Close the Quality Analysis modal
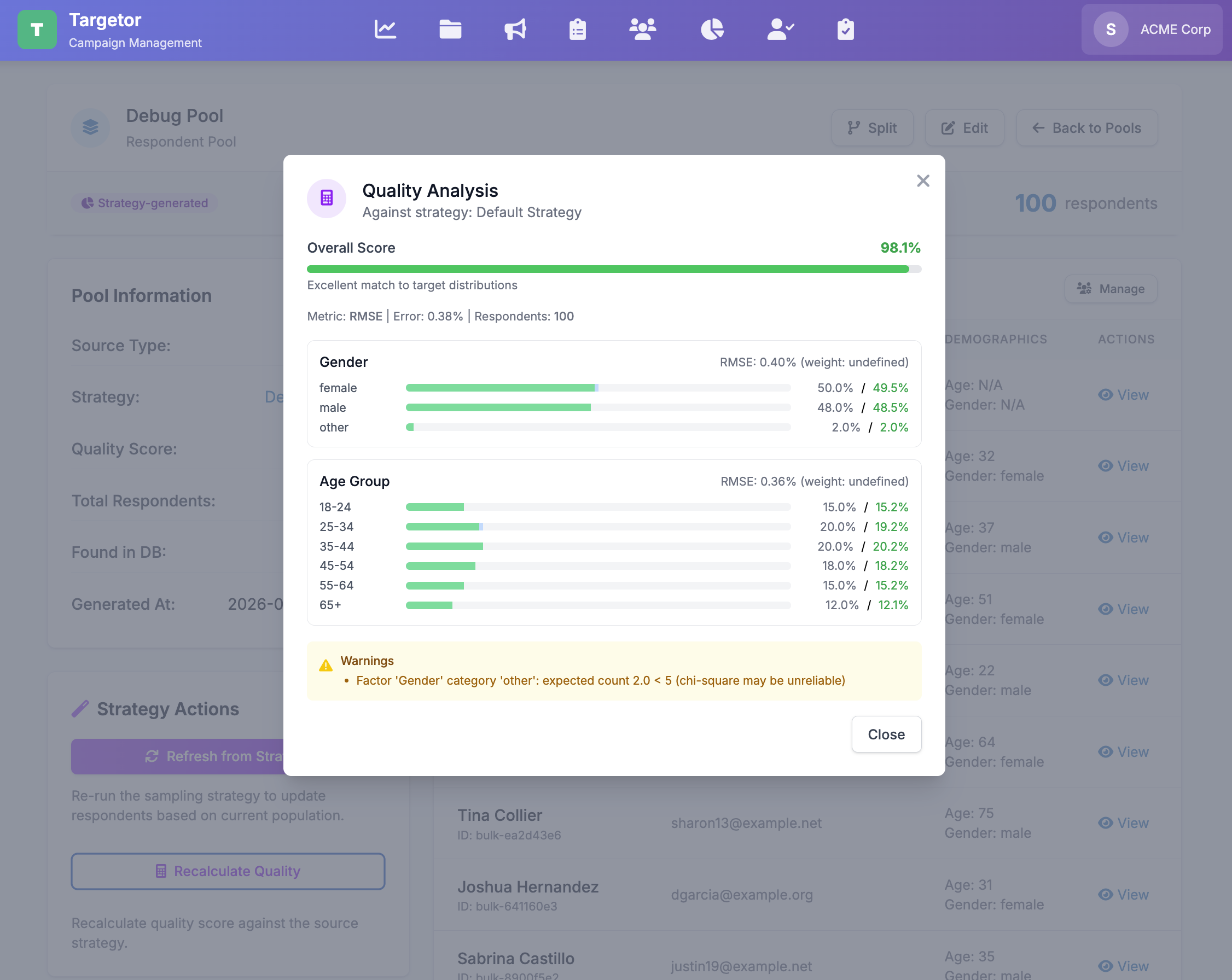Viewport: 1232px width, 980px height. [x=886, y=734]
